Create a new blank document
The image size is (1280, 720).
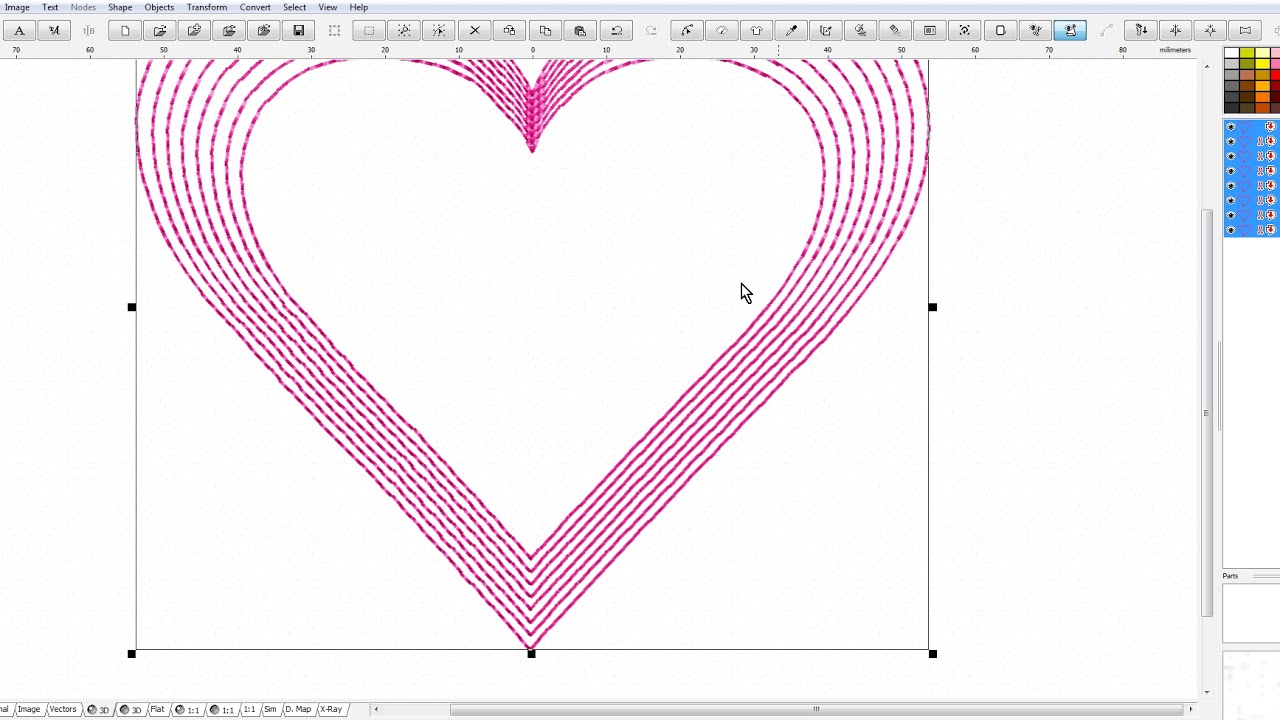pos(125,30)
